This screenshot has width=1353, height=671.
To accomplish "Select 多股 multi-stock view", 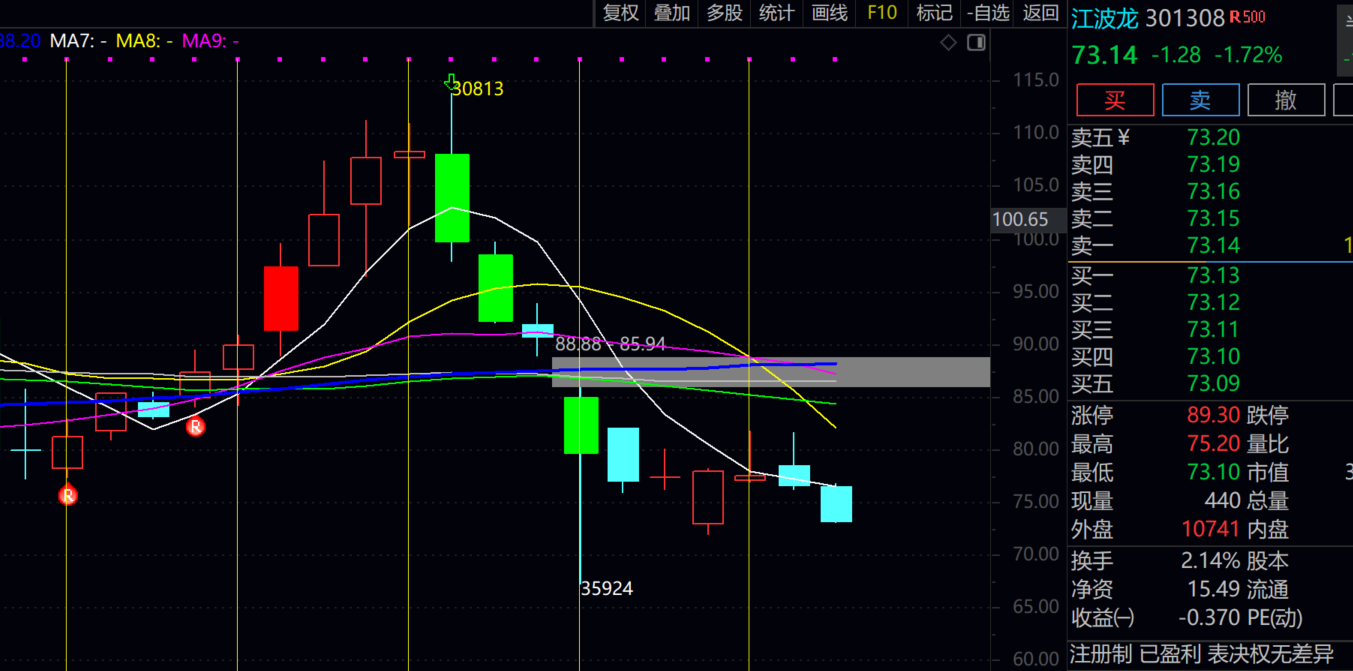I will (725, 13).
